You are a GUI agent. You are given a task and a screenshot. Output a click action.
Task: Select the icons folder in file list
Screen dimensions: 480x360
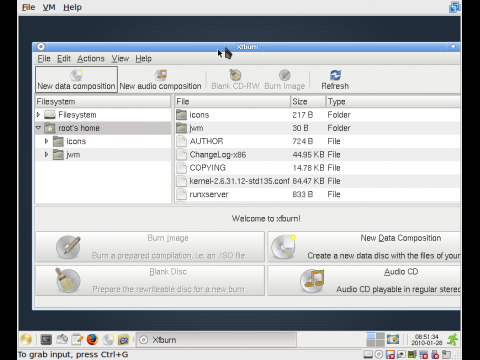coord(318,115)
